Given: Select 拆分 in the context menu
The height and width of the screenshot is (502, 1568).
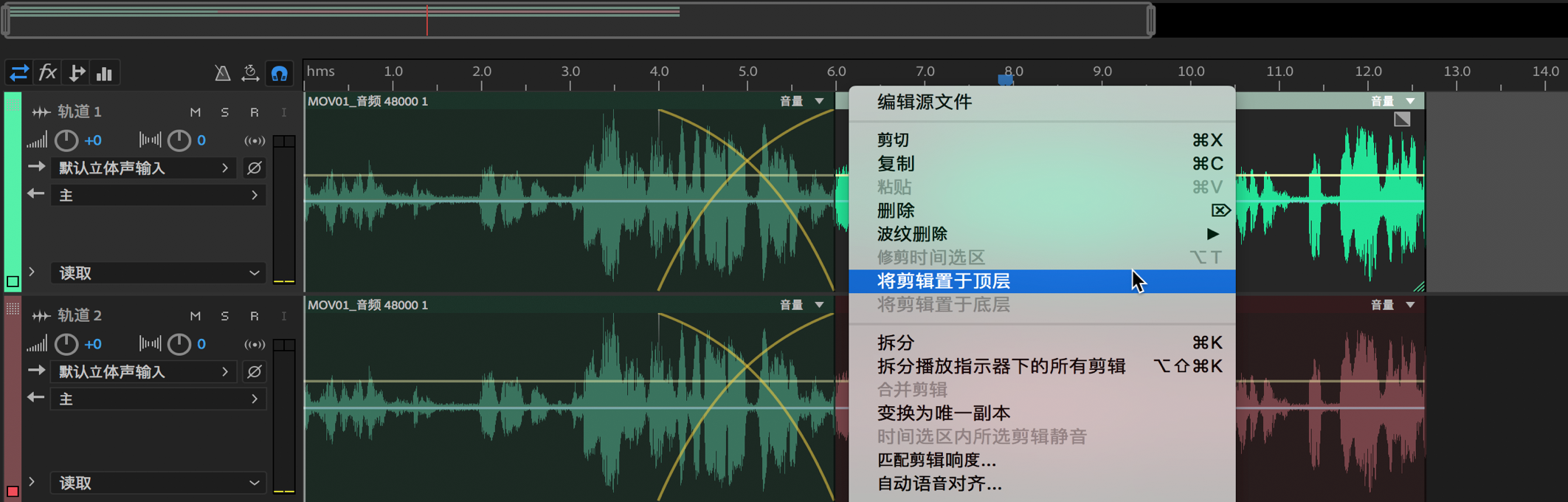Looking at the screenshot, I should [896, 343].
